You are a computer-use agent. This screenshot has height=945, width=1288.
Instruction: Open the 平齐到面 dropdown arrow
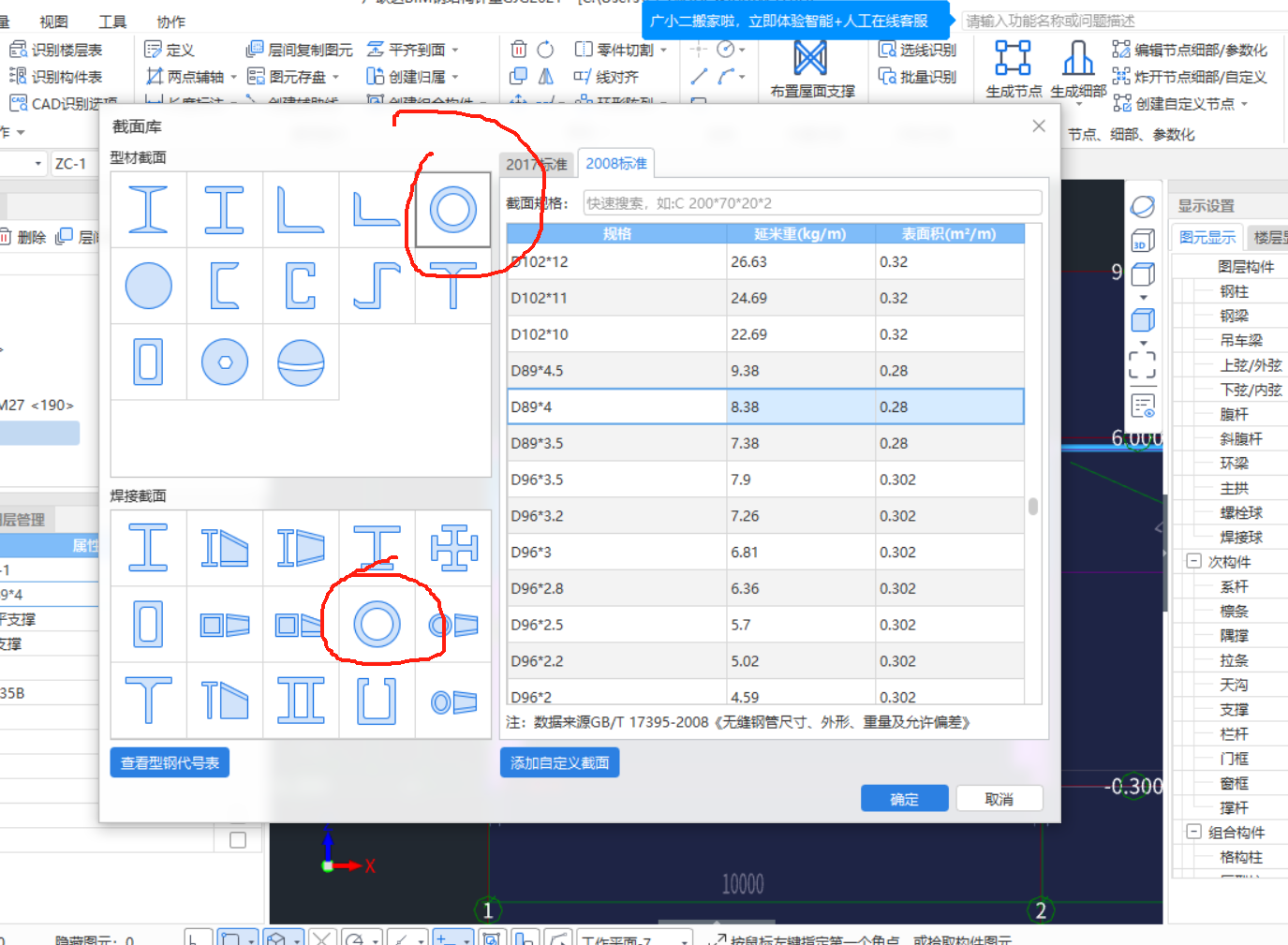(x=455, y=50)
